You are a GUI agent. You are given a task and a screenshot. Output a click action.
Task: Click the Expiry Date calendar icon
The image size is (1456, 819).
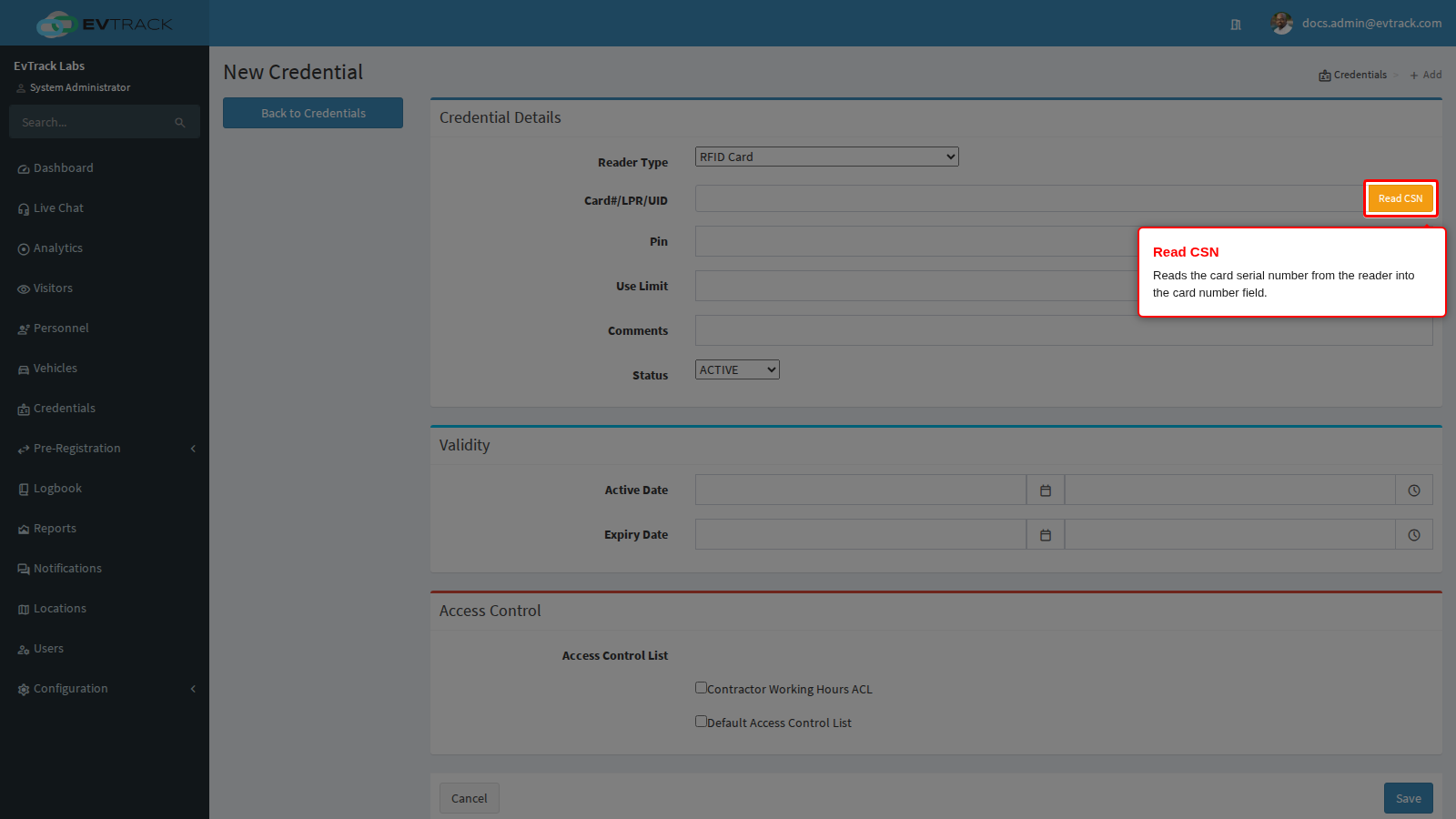pyautogui.click(x=1046, y=535)
